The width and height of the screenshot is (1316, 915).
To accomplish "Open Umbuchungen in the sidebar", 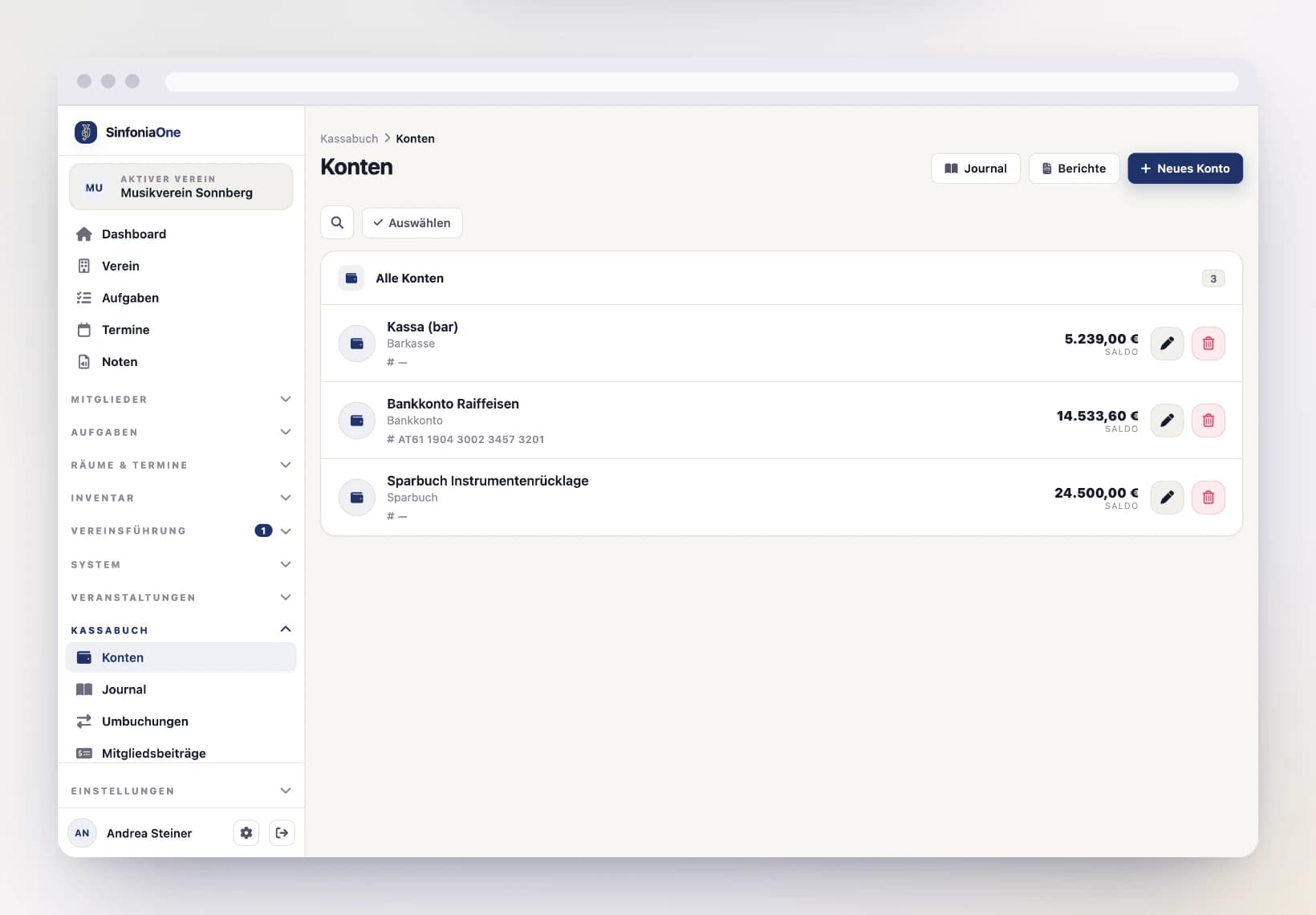I will point(181,722).
